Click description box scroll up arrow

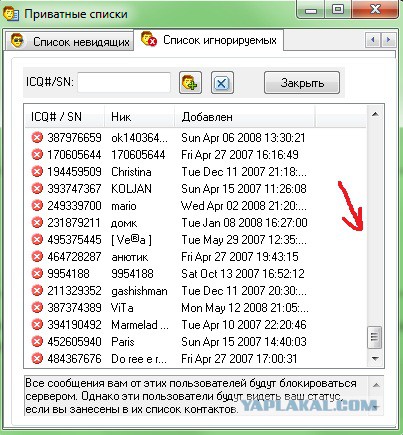(376, 386)
